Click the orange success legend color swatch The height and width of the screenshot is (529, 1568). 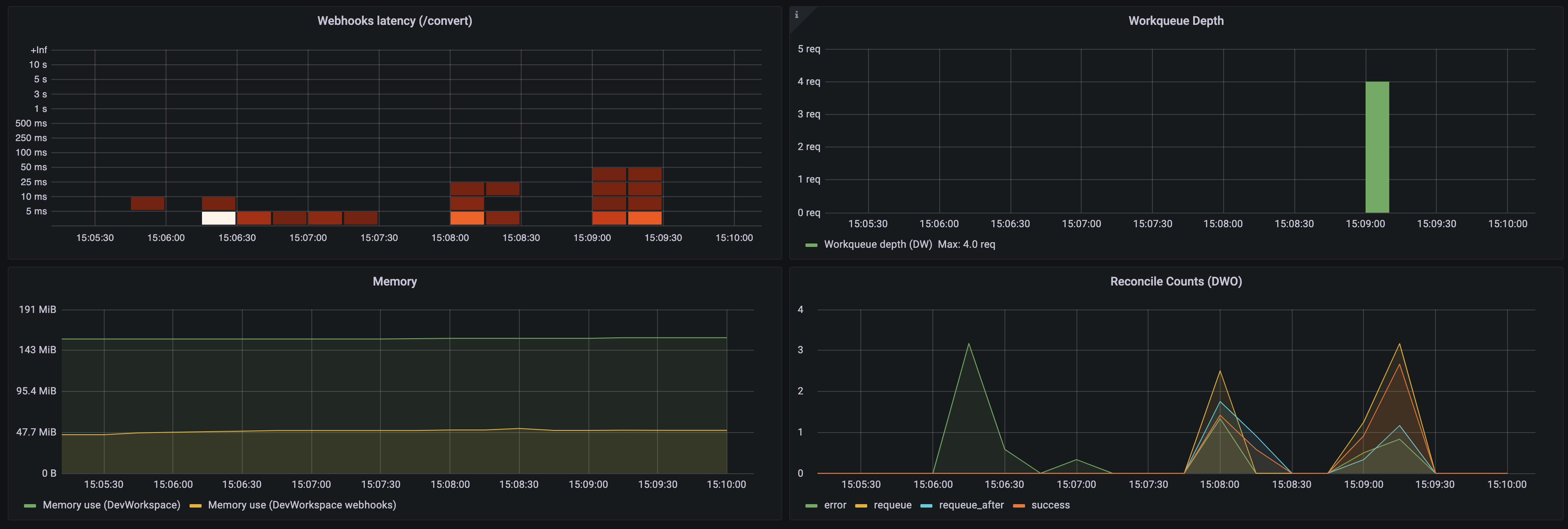1018,505
